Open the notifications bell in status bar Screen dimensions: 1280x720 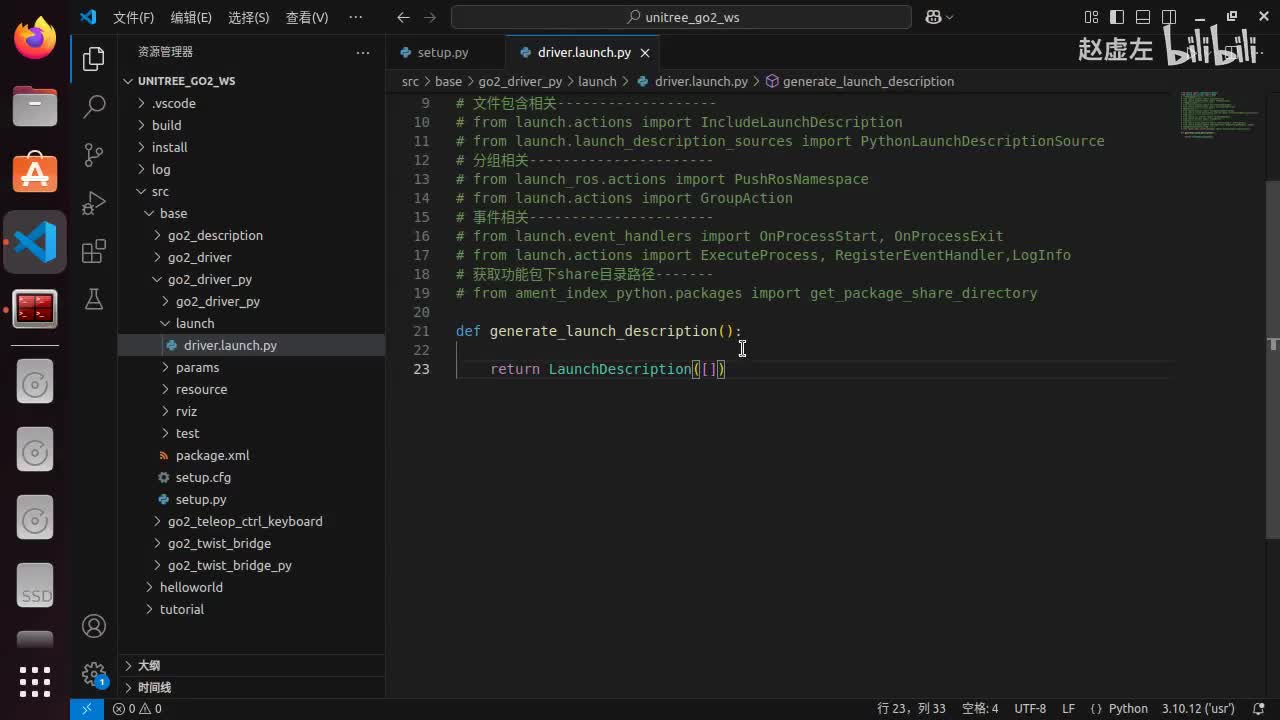(x=1258, y=708)
